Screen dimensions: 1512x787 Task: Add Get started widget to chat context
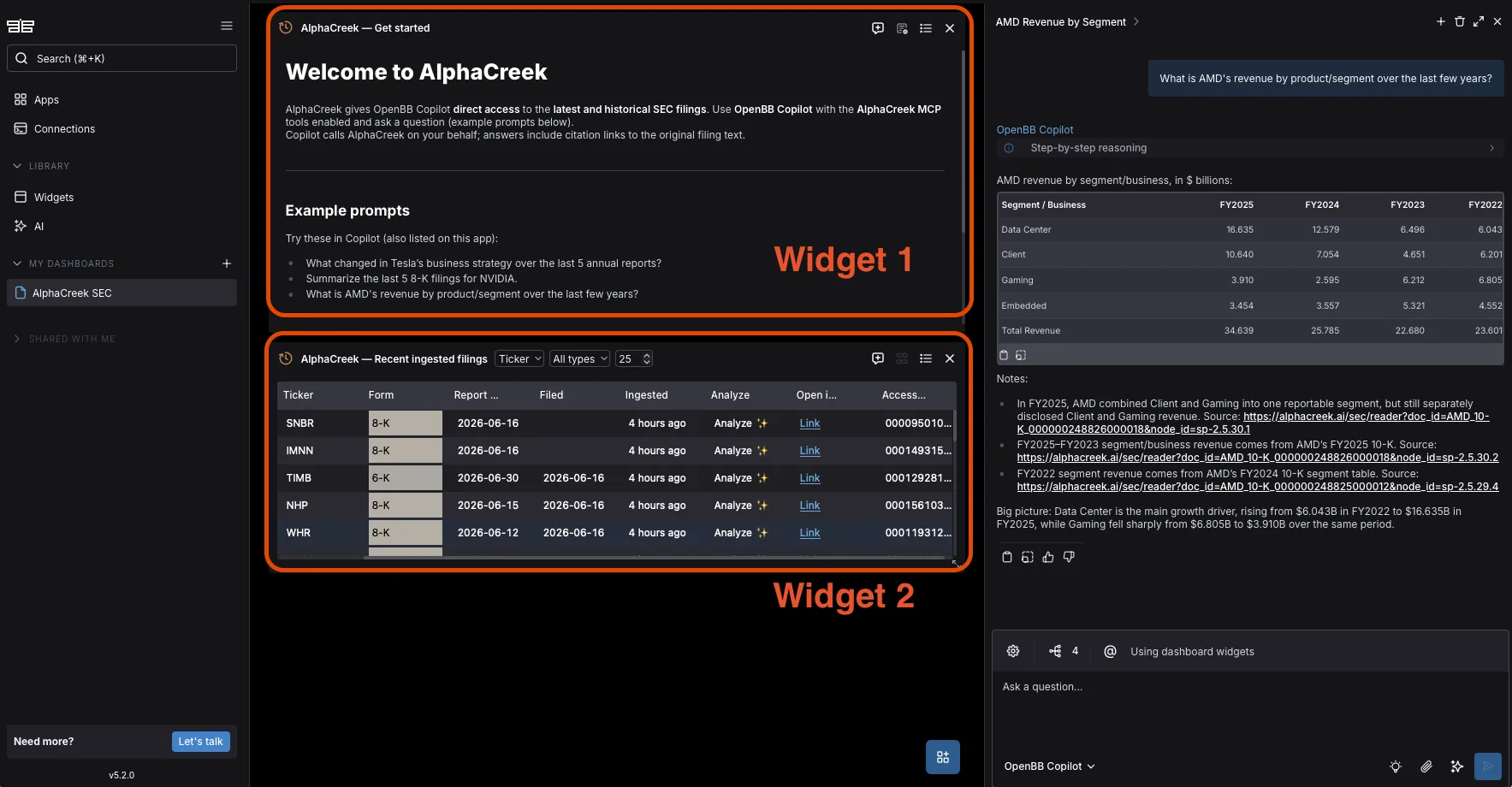[878, 28]
